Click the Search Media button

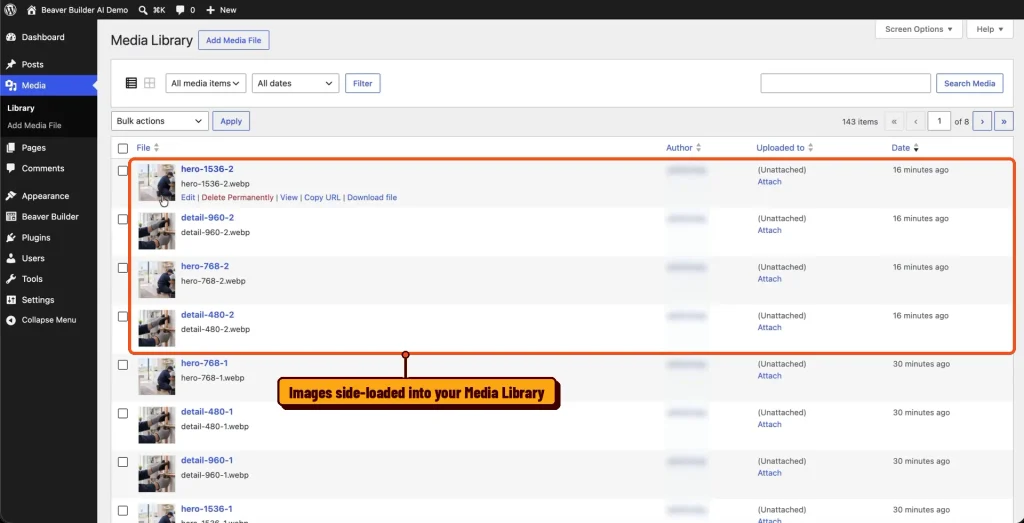tap(970, 83)
